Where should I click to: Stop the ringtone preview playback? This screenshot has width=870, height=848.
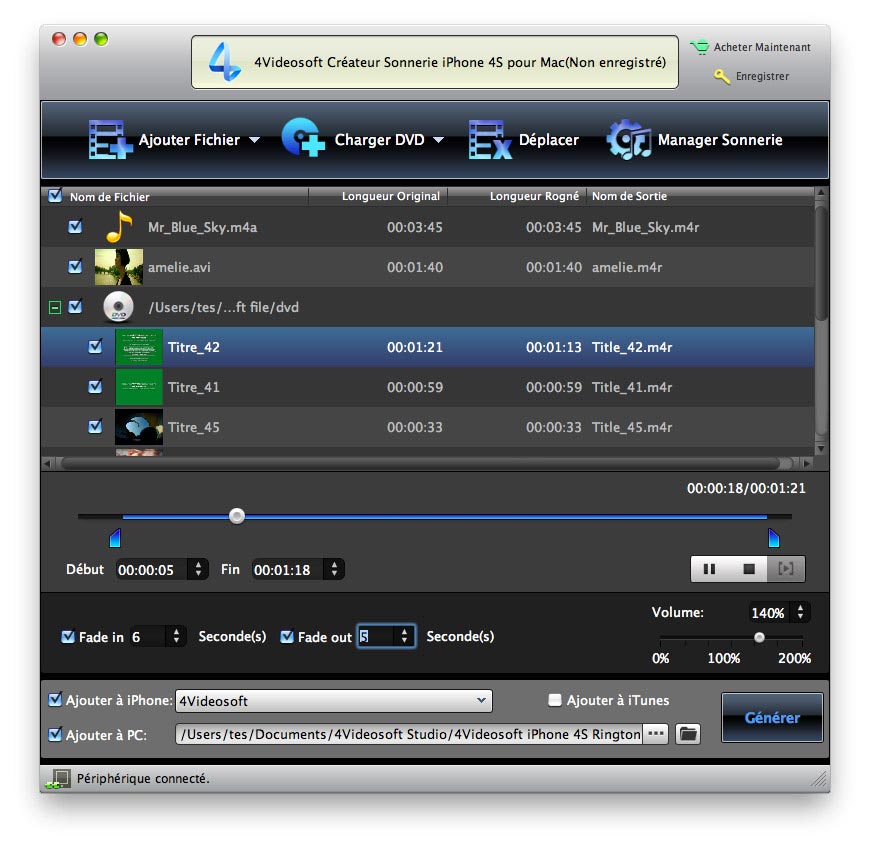coord(748,569)
